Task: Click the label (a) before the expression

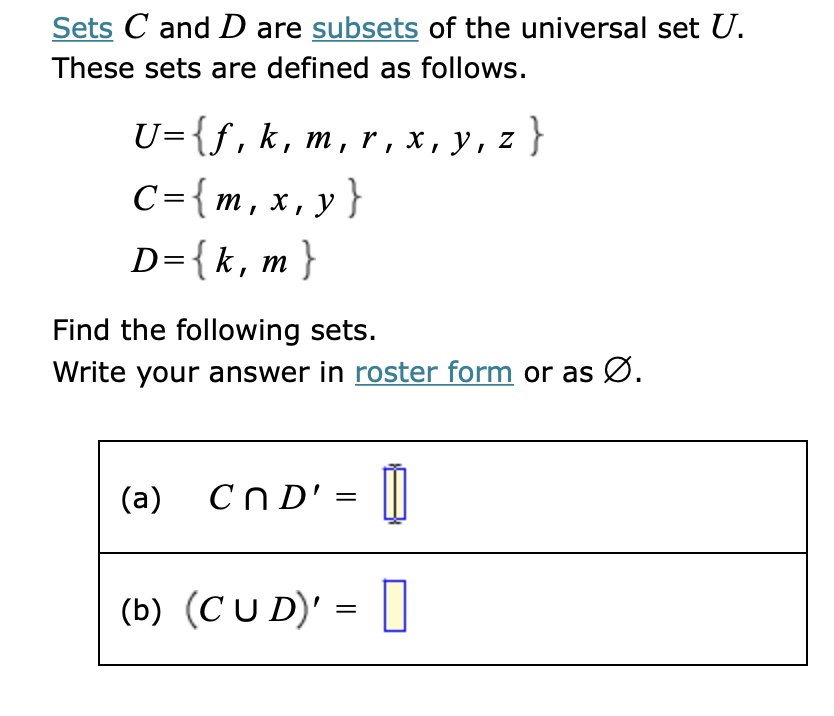Action: click(140, 497)
